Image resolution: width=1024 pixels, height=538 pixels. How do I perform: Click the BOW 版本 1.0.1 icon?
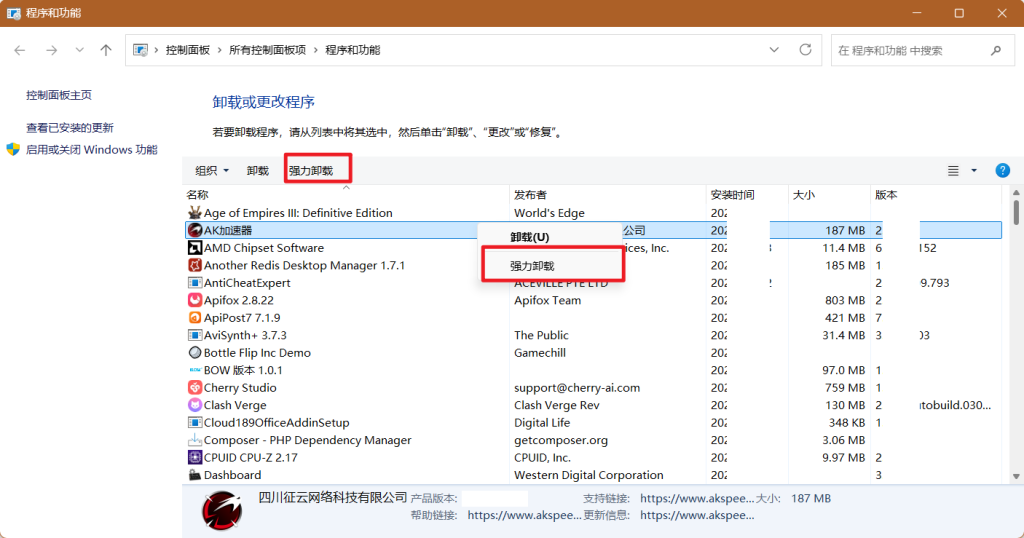(x=195, y=370)
